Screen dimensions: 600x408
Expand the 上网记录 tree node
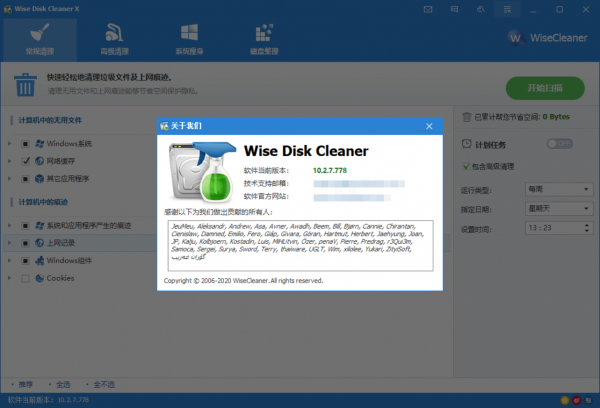point(10,243)
